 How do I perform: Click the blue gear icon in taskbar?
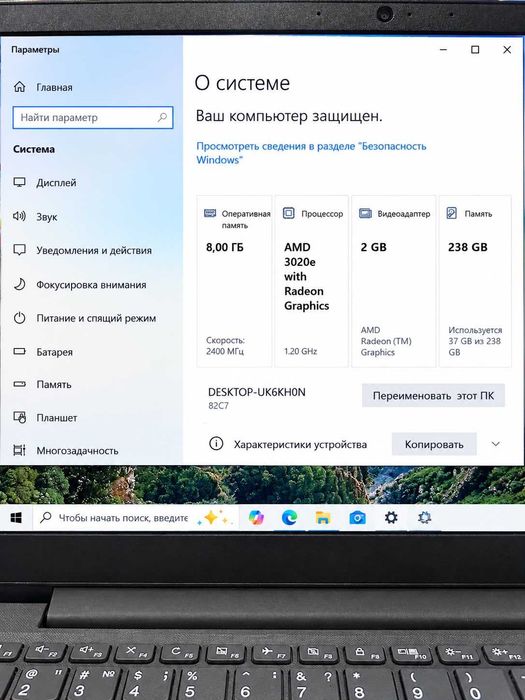[x=424, y=518]
